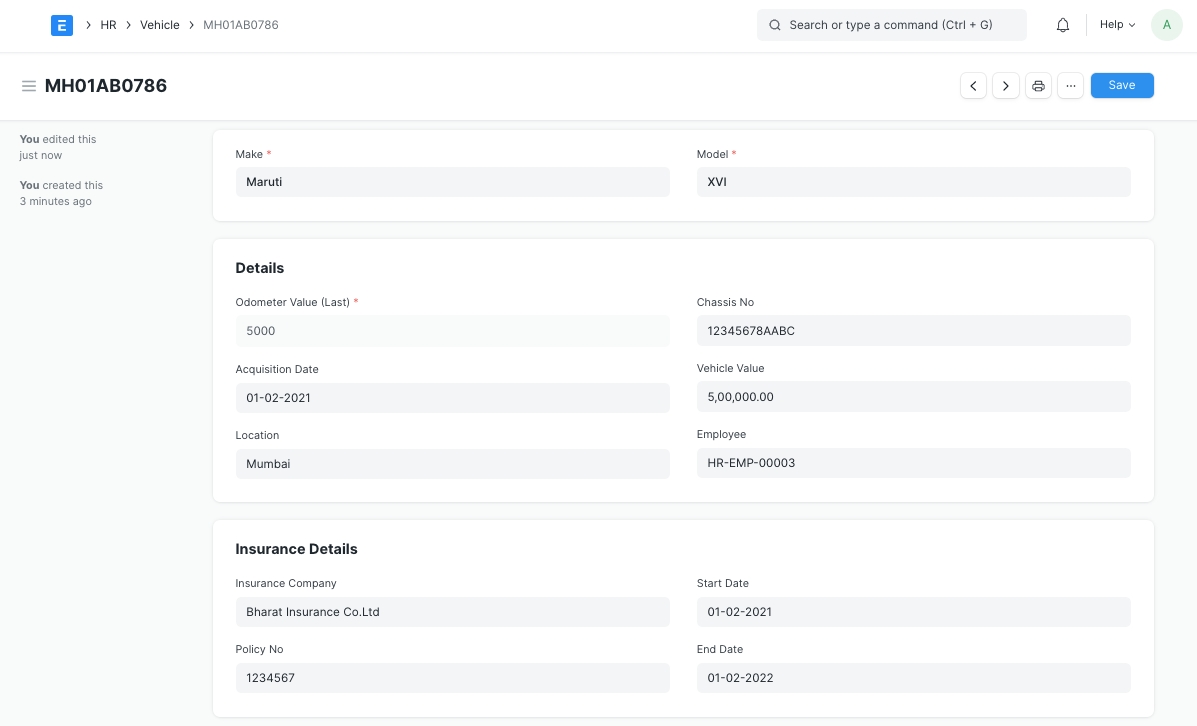Save the vehicle document
This screenshot has height=726, width=1197.
point(1121,86)
